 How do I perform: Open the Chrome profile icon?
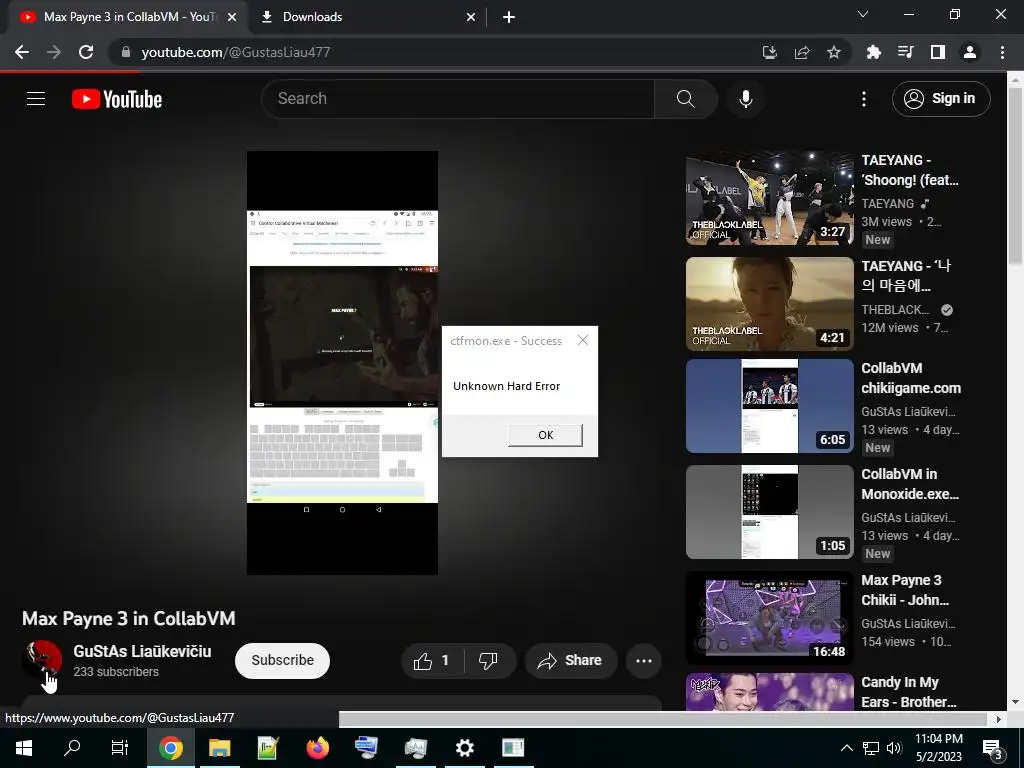(x=970, y=52)
